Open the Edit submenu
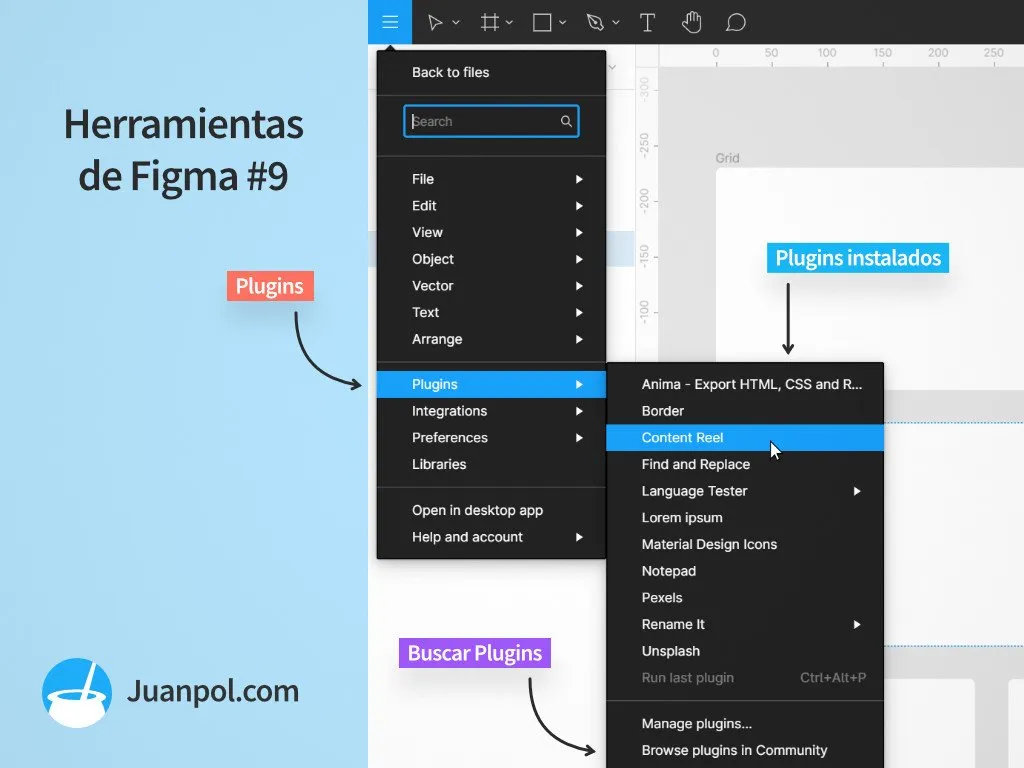1024x768 pixels. (491, 206)
